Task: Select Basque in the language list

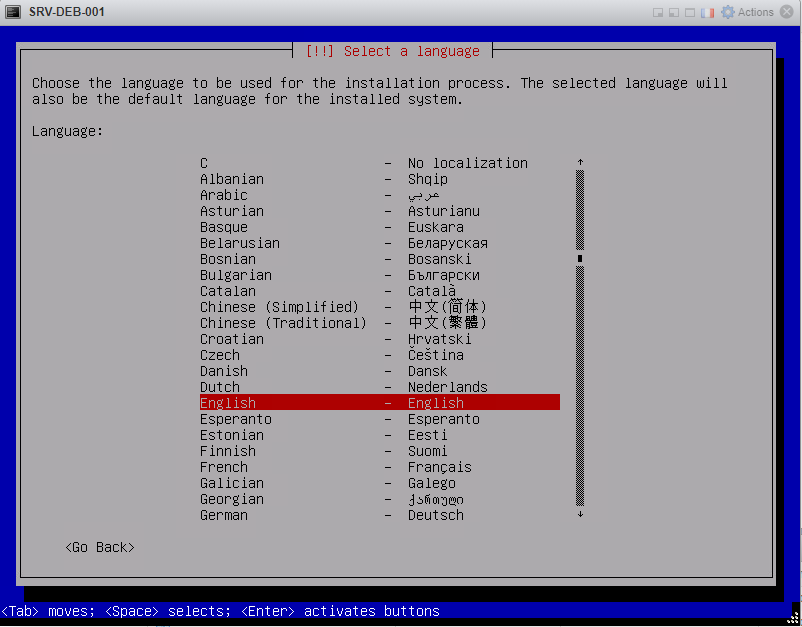Action: point(380,227)
